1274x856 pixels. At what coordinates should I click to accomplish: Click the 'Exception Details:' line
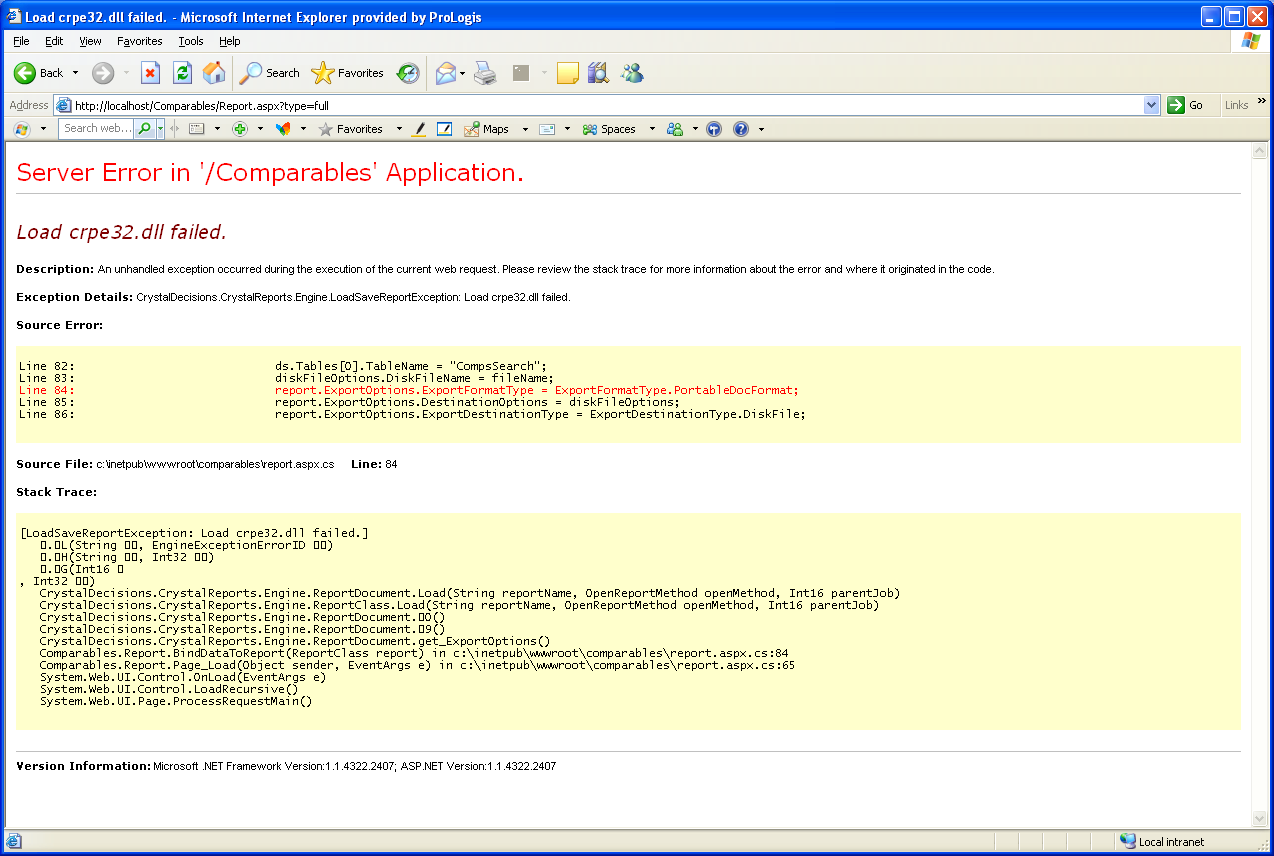[x=293, y=297]
